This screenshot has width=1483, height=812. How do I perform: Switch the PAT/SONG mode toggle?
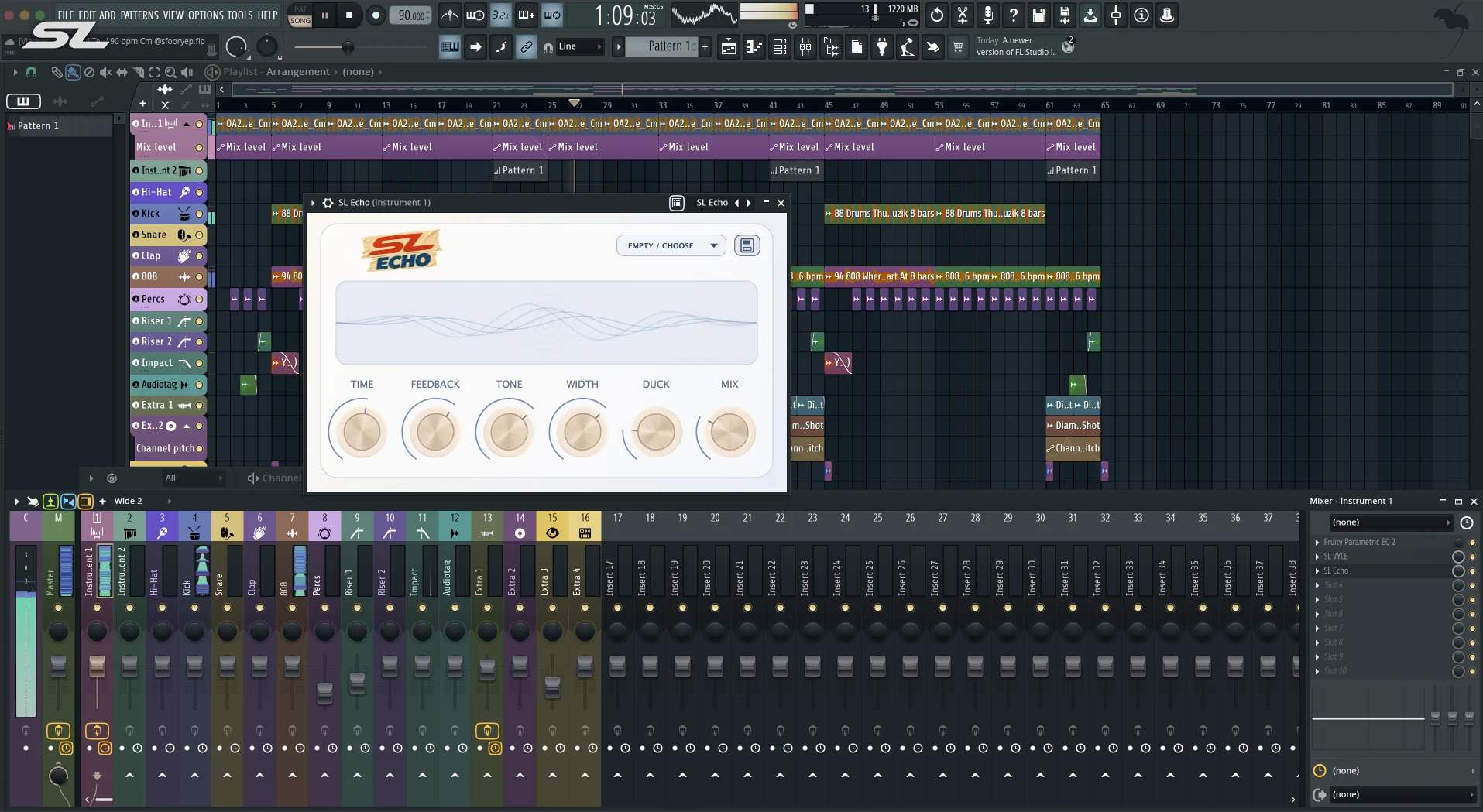[x=300, y=15]
